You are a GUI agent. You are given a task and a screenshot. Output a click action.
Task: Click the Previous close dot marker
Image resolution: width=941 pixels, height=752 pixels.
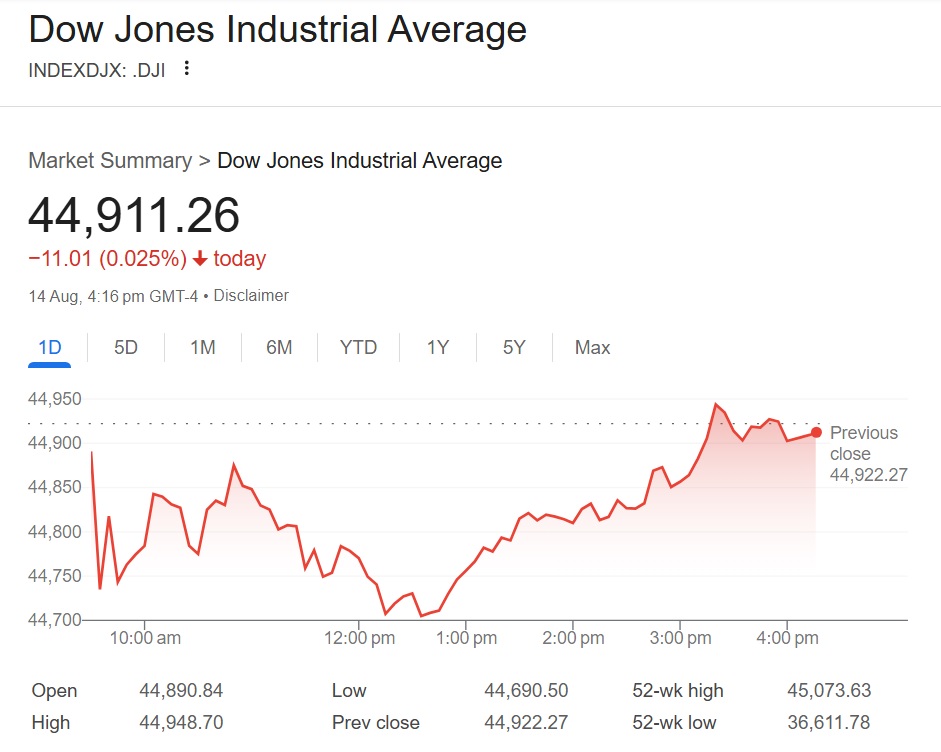point(816,433)
